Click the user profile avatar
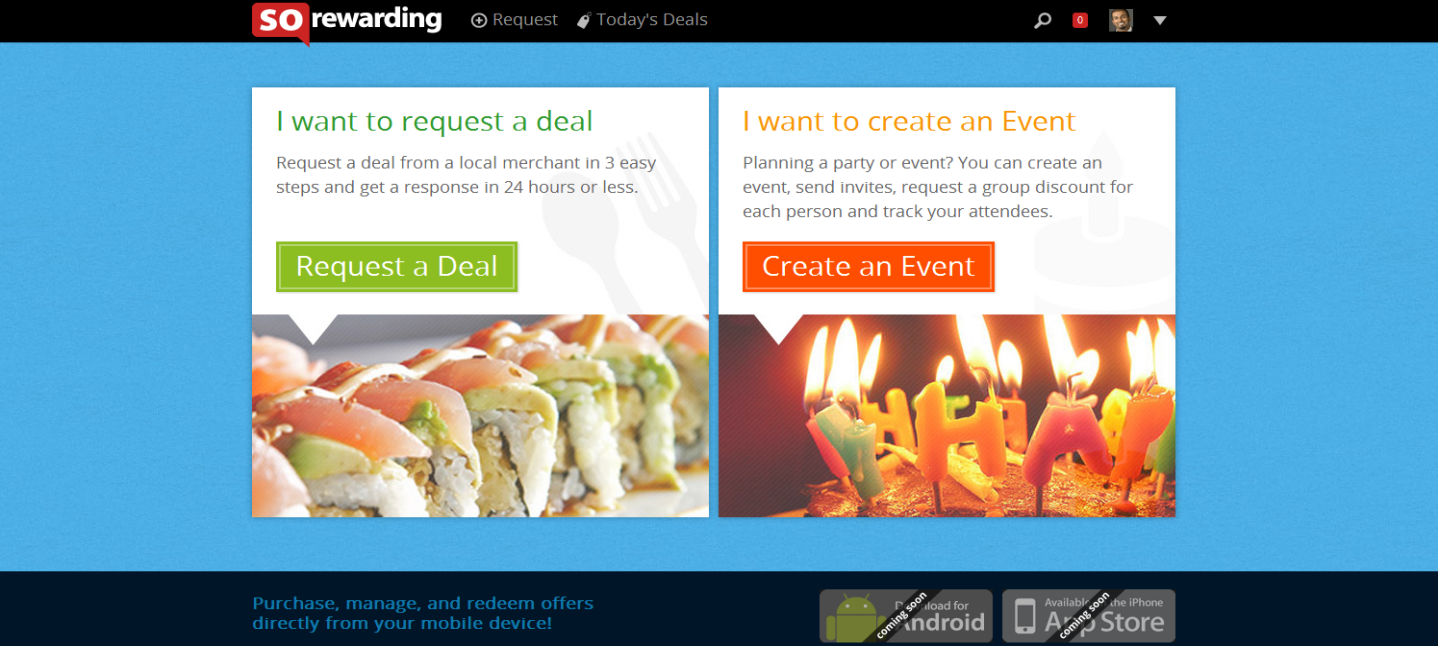The width and height of the screenshot is (1440, 648). [1121, 20]
